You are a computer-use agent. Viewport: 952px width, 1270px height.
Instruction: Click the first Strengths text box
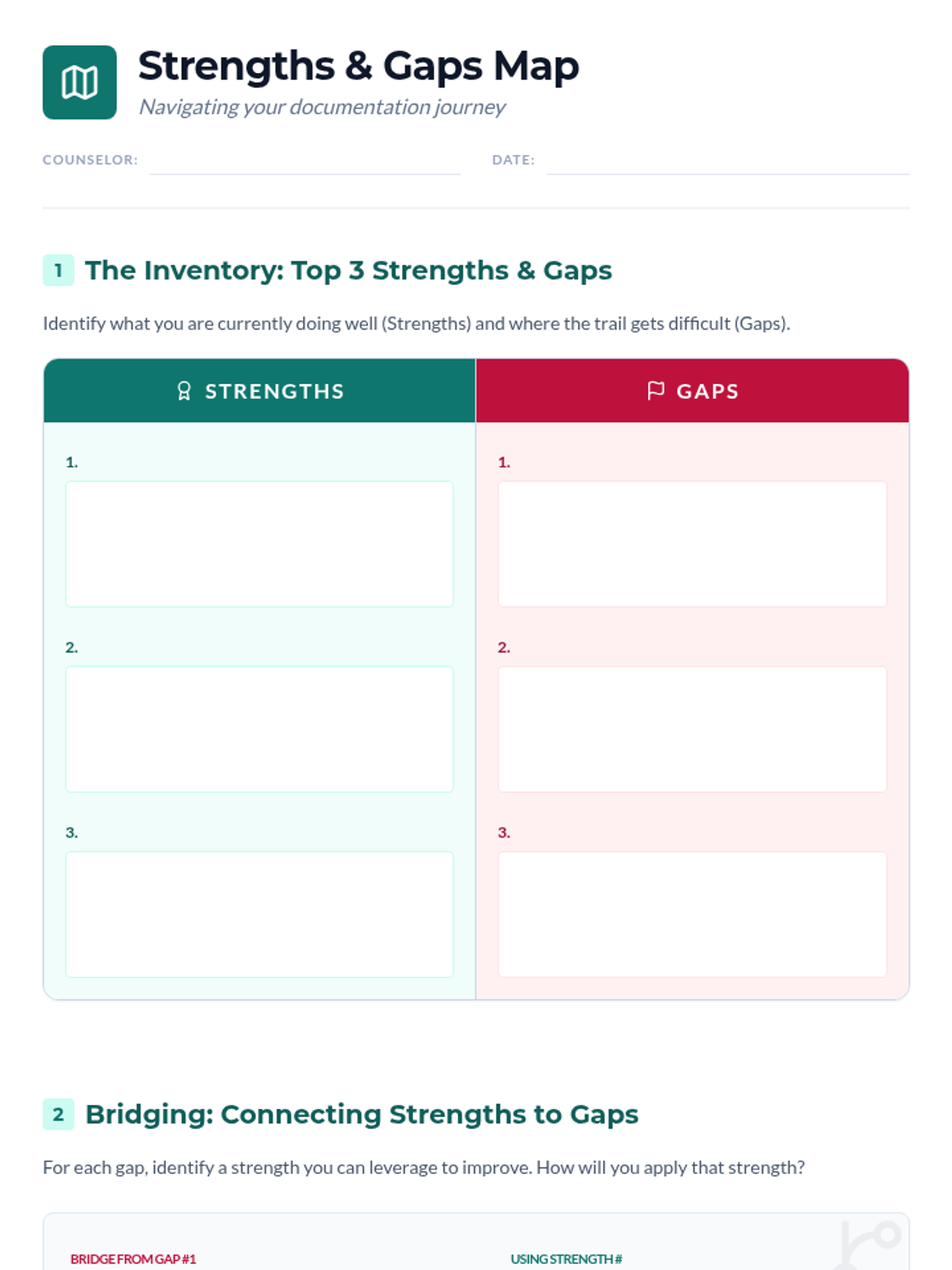point(259,544)
